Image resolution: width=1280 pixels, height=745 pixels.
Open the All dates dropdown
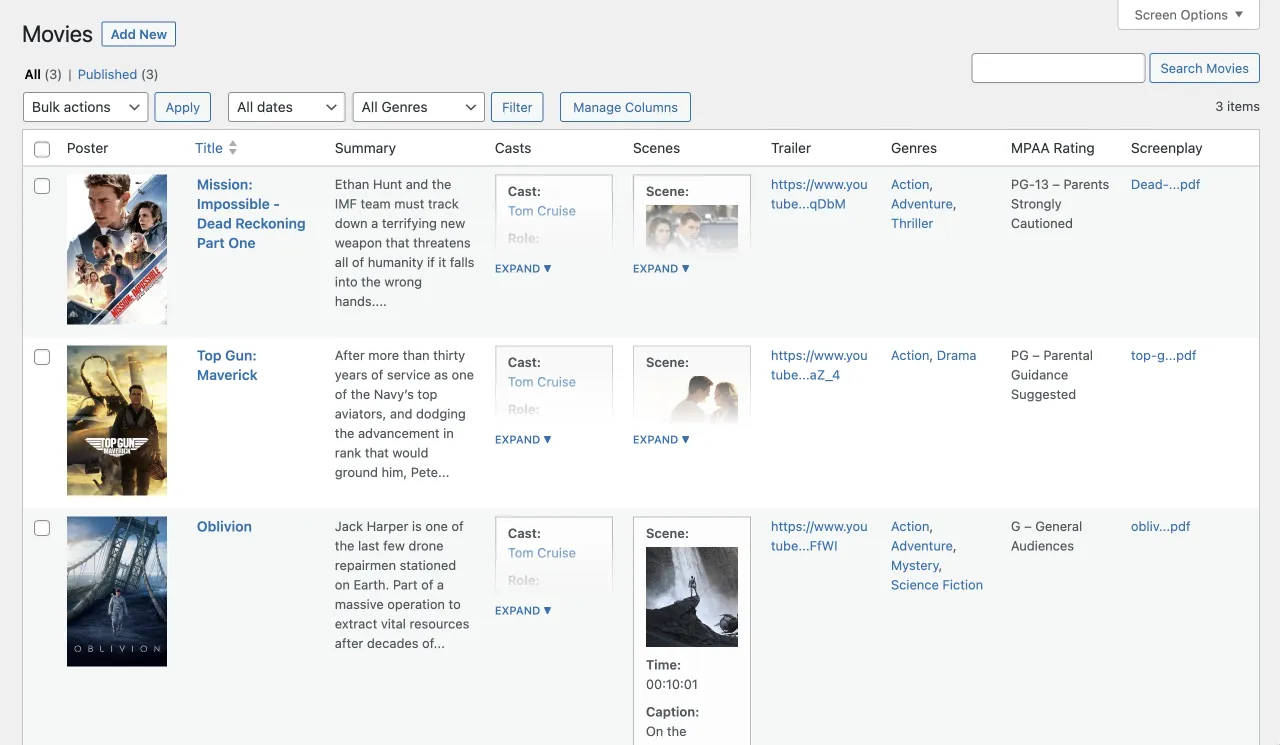click(286, 107)
